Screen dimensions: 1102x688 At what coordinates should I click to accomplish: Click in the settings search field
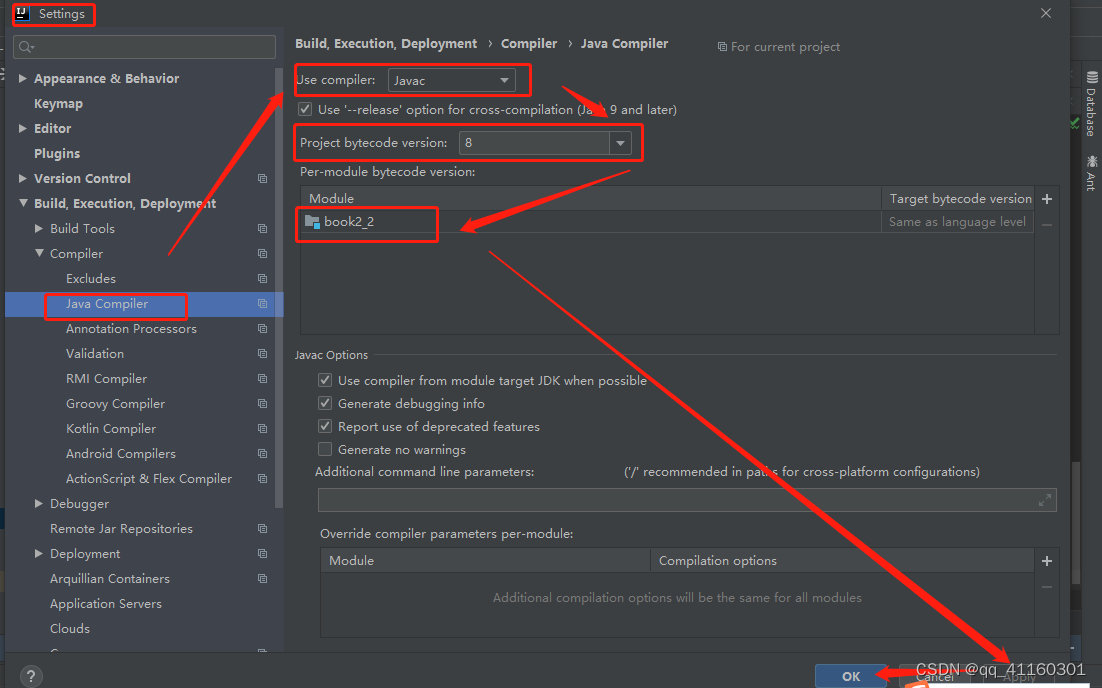tap(144, 47)
